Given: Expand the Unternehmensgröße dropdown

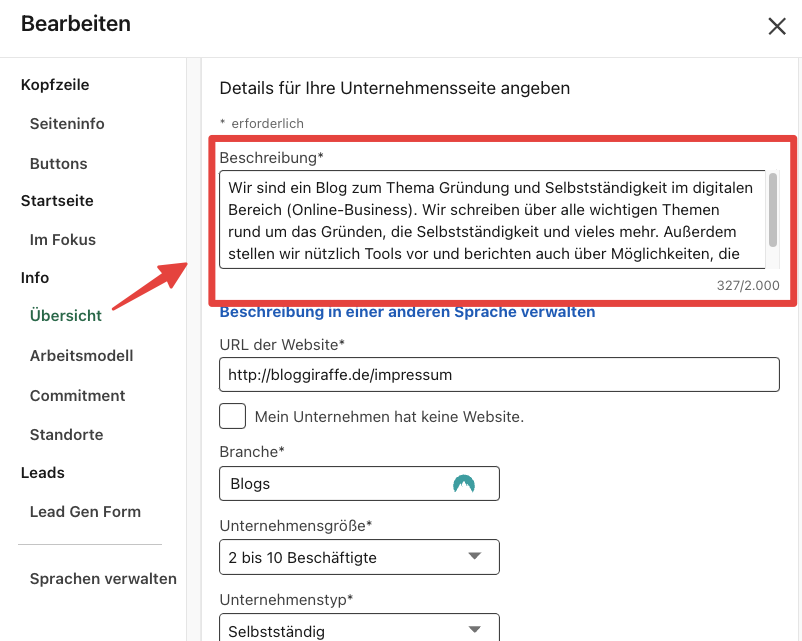Looking at the screenshot, I should coord(474,557).
